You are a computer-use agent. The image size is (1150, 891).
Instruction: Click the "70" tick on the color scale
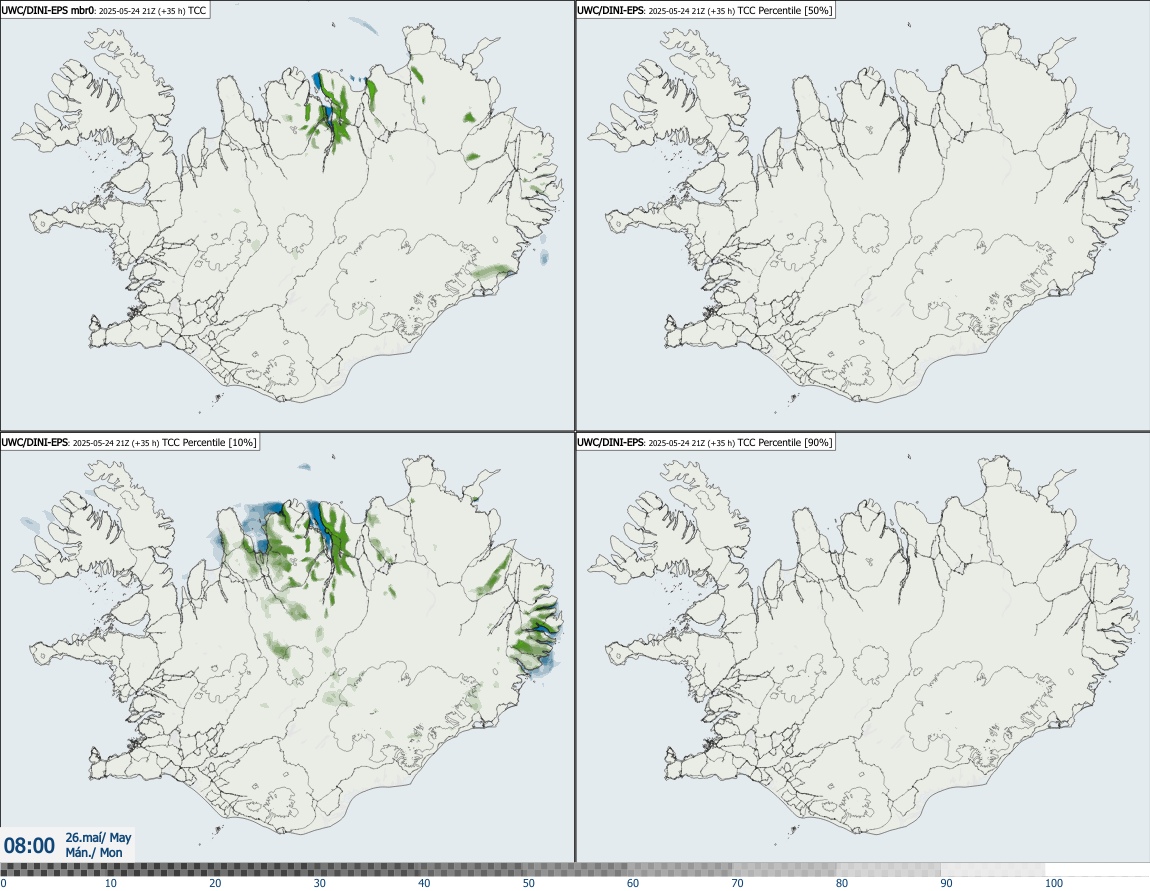coord(738,883)
